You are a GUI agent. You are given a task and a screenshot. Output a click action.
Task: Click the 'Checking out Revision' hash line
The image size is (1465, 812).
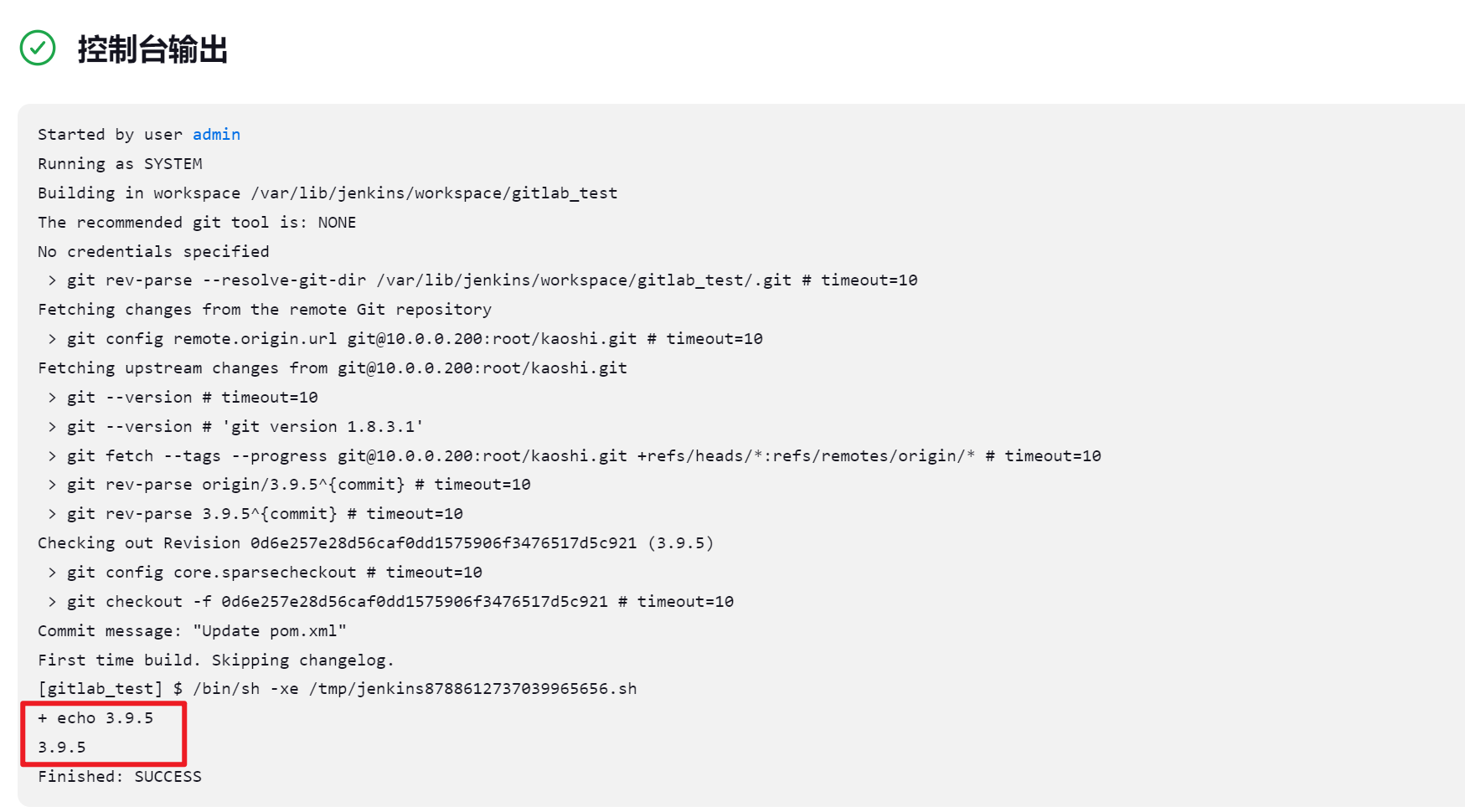376,542
